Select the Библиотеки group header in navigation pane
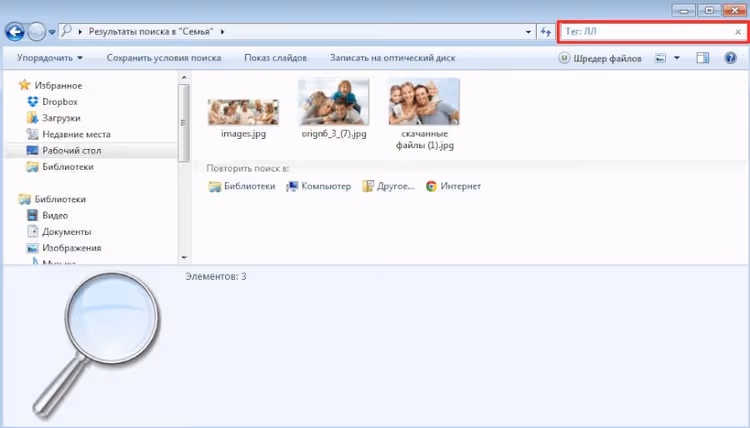This screenshot has width=750, height=428. click(x=60, y=199)
